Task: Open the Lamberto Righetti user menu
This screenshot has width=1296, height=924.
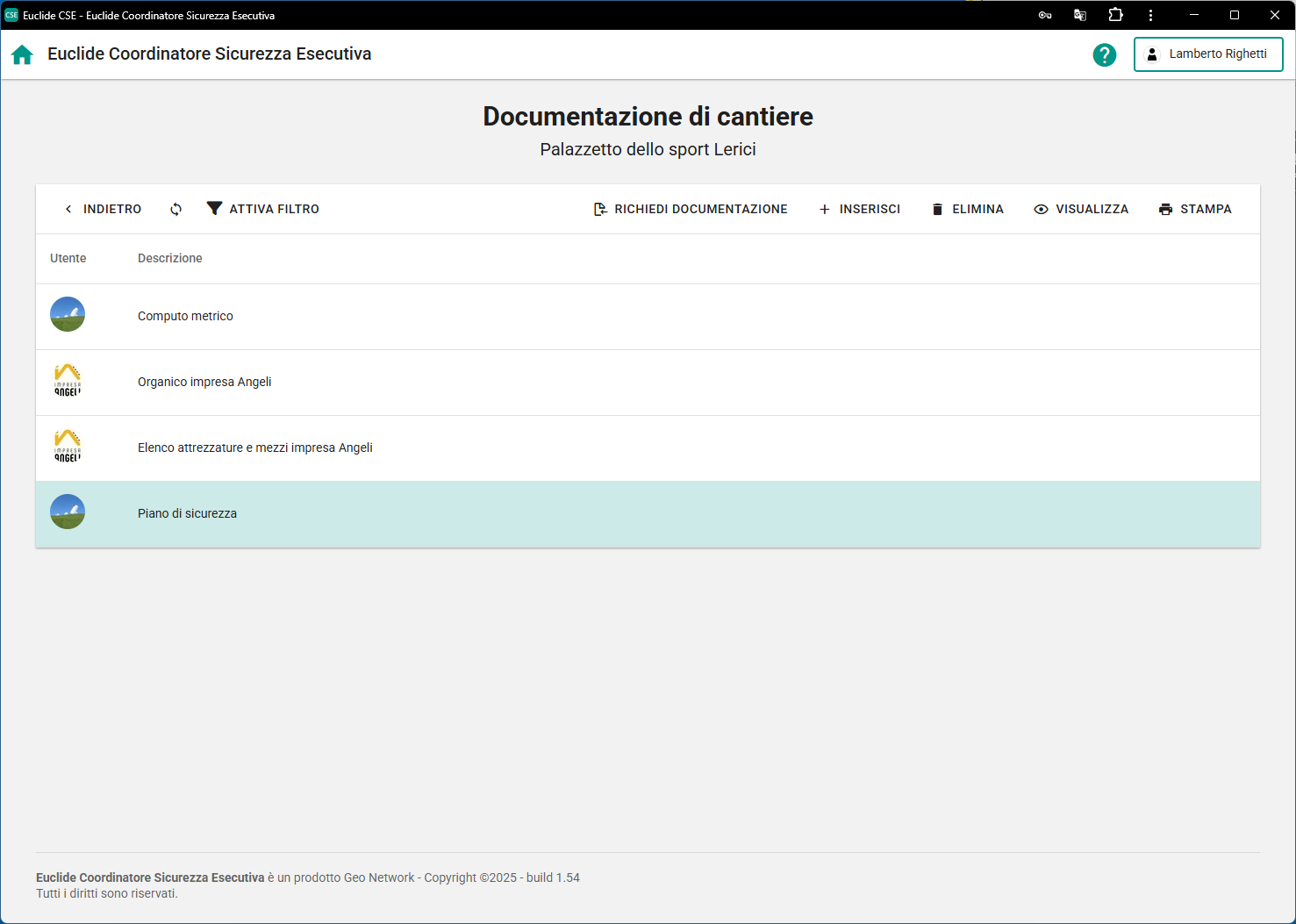Action: point(1207,54)
